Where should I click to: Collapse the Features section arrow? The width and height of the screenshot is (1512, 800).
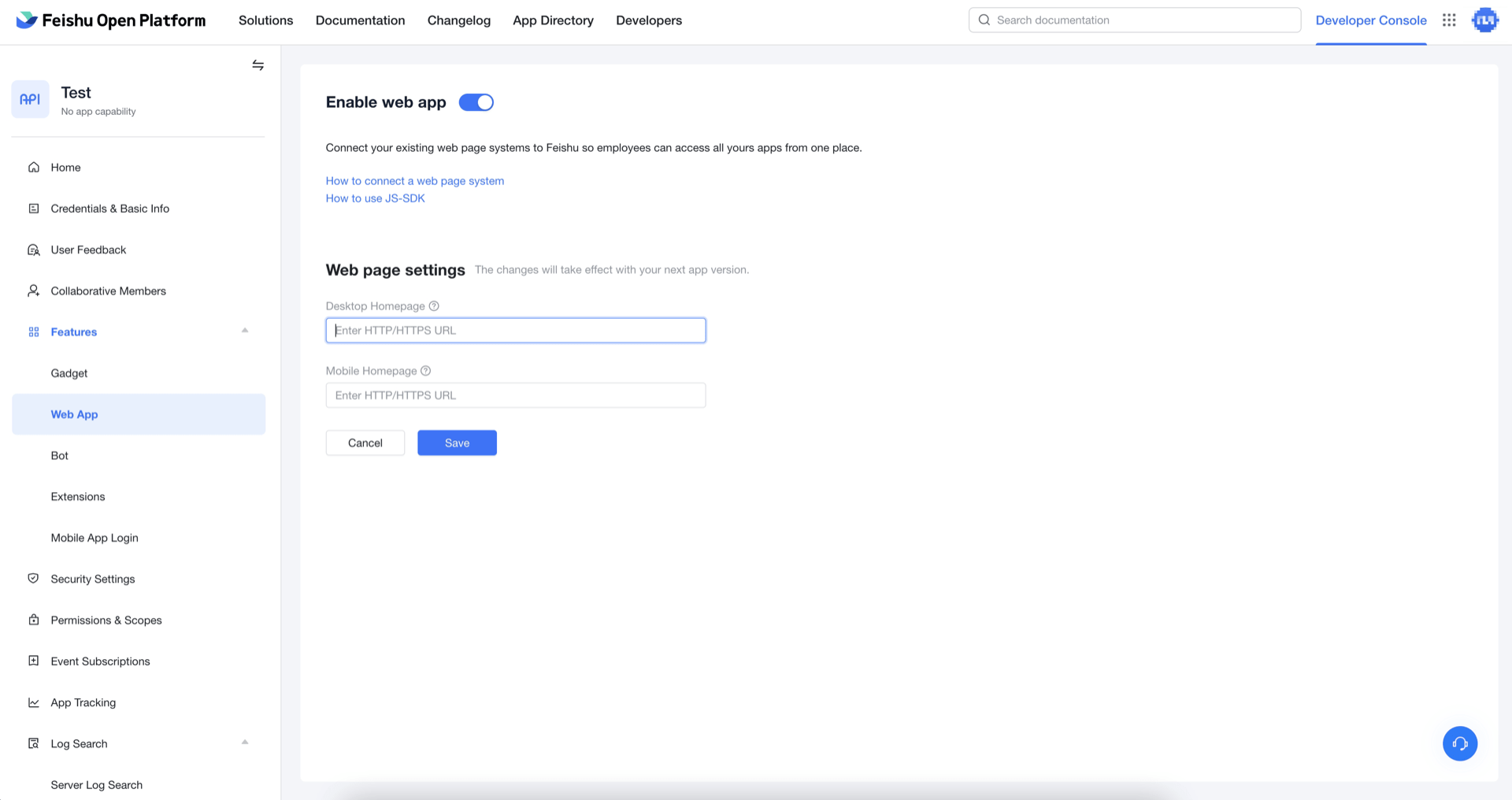coord(245,331)
